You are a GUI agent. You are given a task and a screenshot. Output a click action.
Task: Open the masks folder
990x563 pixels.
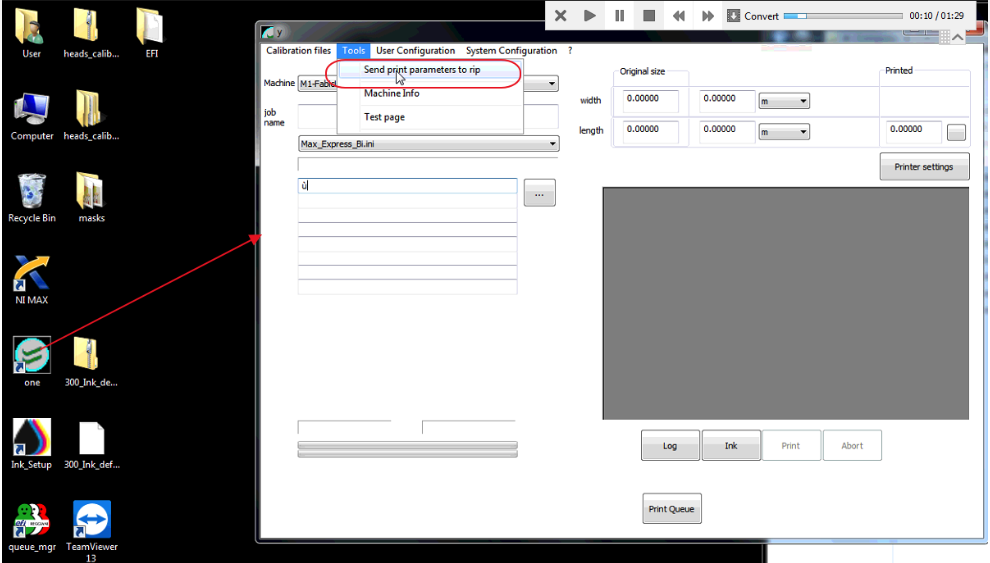91,192
